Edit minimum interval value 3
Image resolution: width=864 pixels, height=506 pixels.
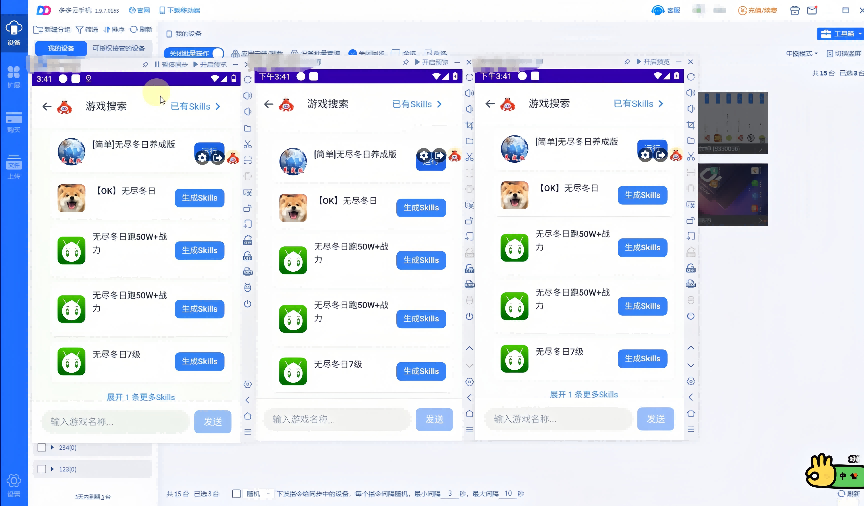pos(450,494)
